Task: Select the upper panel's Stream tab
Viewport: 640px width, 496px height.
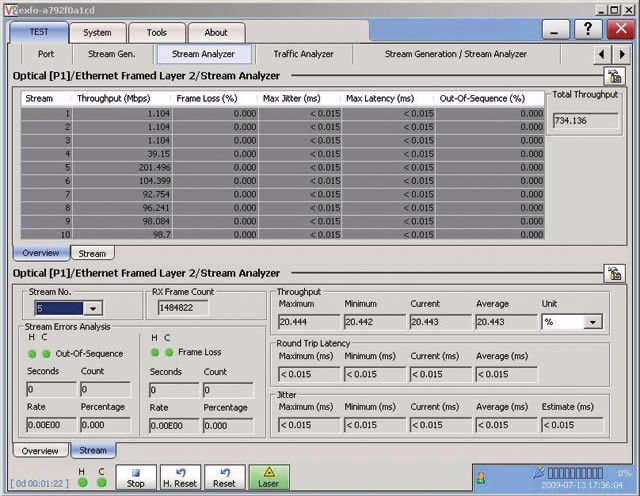Action: (92, 253)
